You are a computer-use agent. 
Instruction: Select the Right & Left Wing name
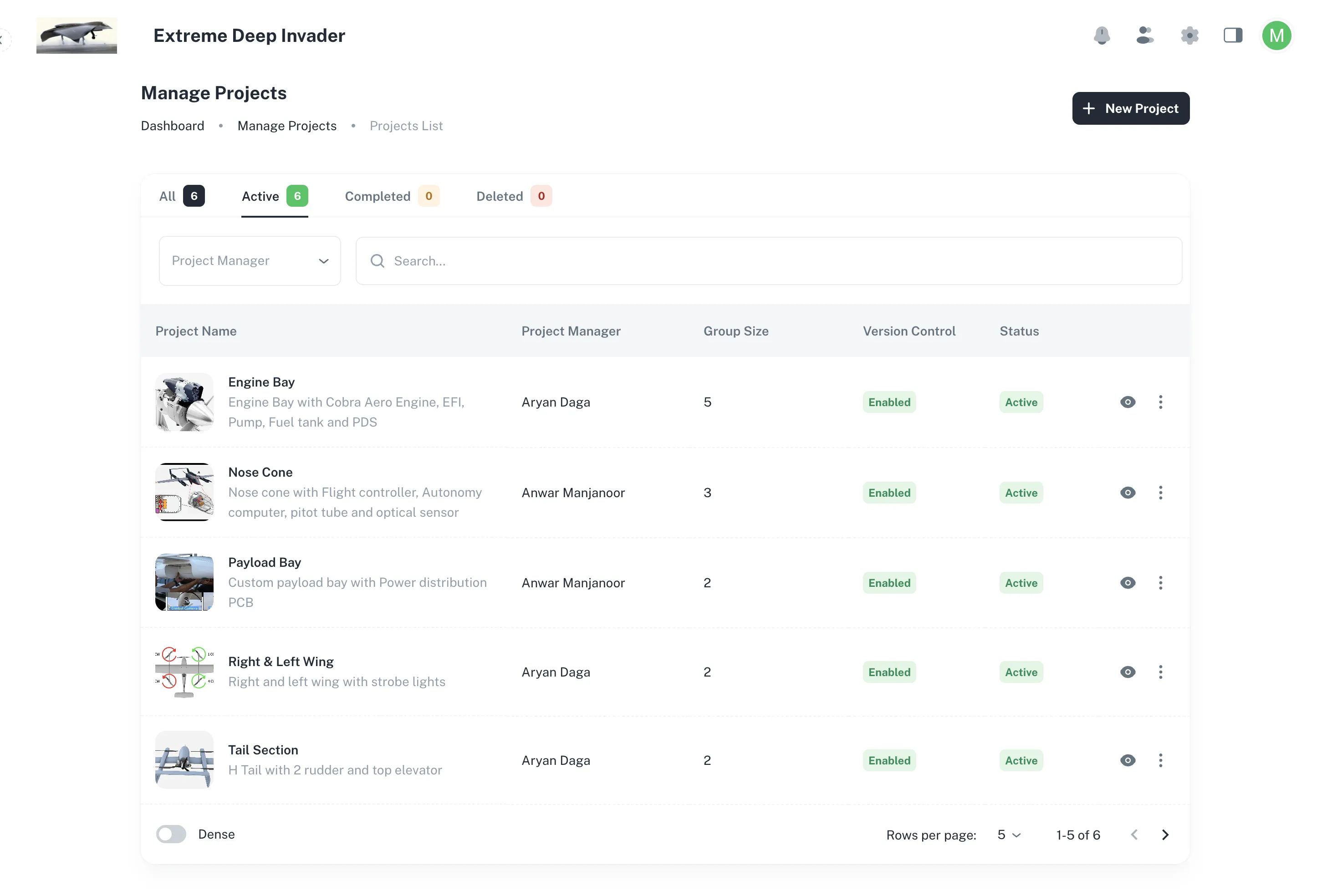[281, 662]
